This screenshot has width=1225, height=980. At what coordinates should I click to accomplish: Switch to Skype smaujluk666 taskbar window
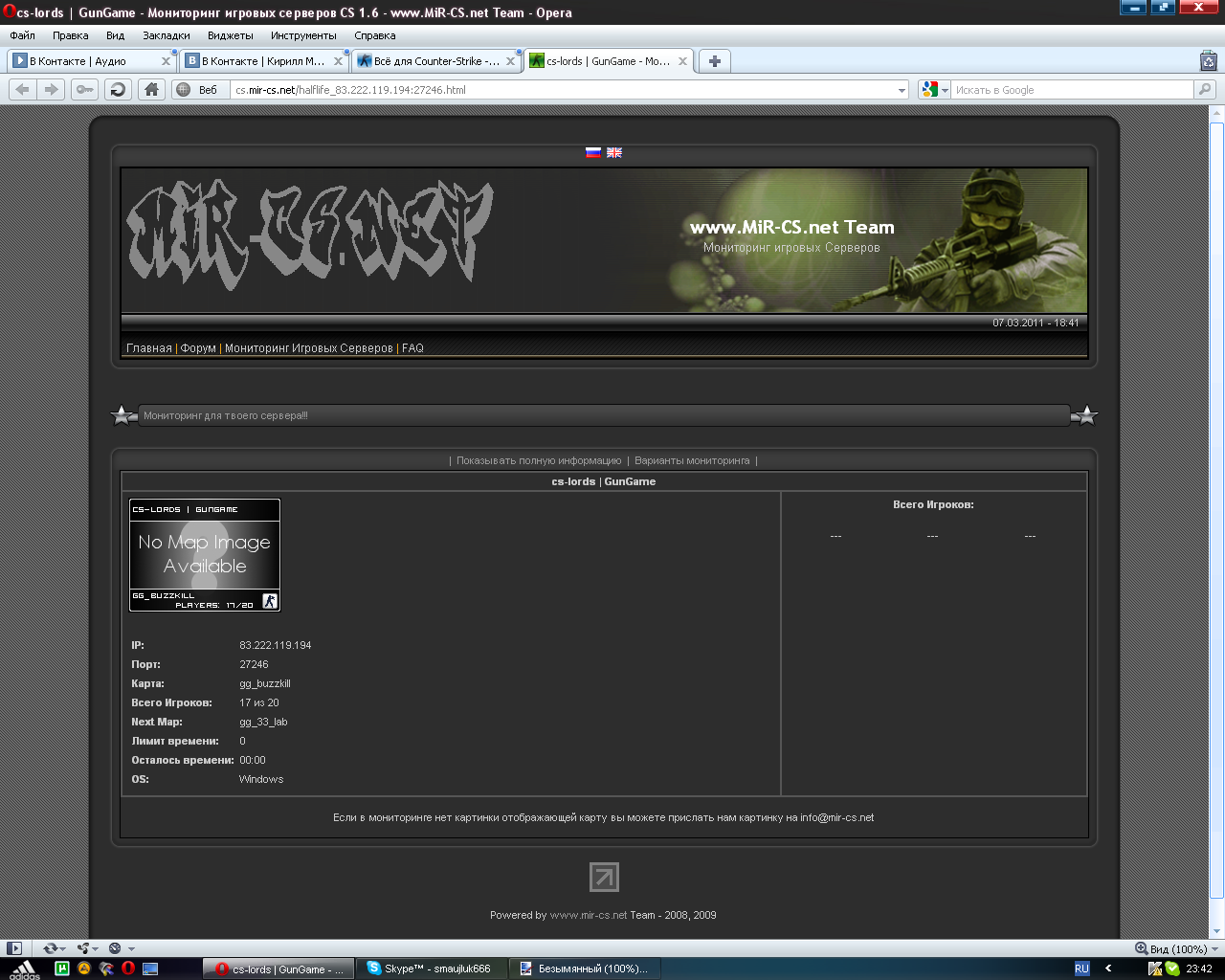tap(432, 969)
